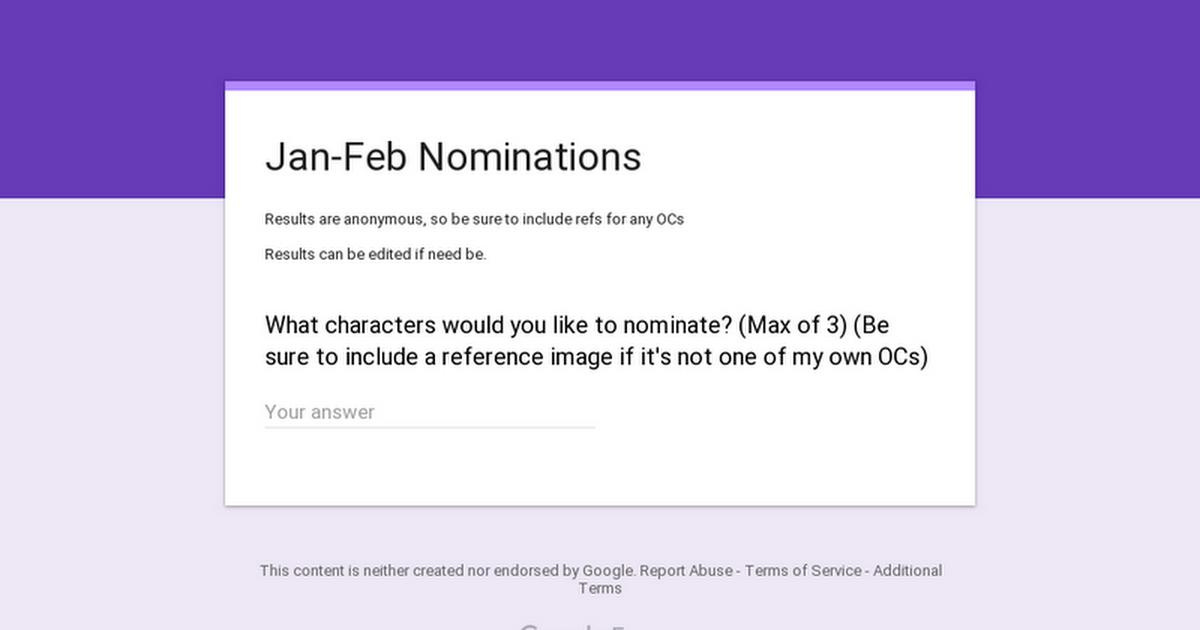Click the dark purple banner right of the form
1200x630 pixels.
click(x=1088, y=100)
